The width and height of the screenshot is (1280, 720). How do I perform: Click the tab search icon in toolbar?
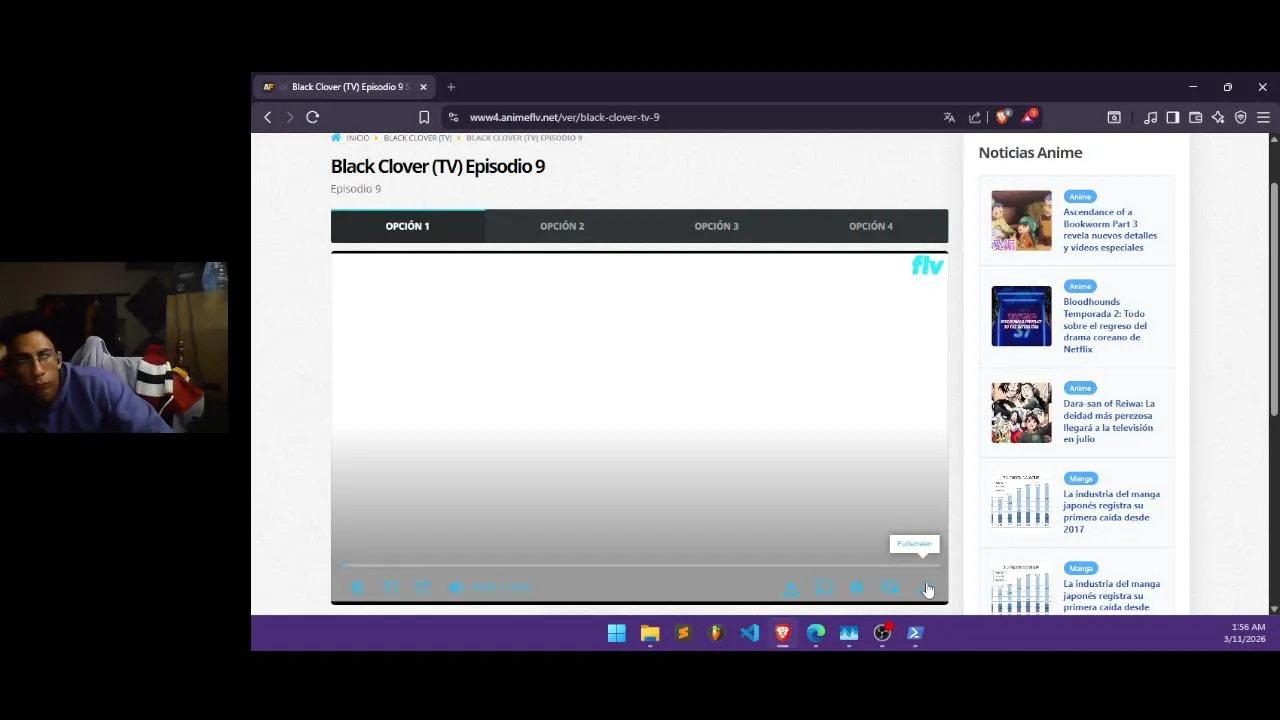coord(1114,117)
